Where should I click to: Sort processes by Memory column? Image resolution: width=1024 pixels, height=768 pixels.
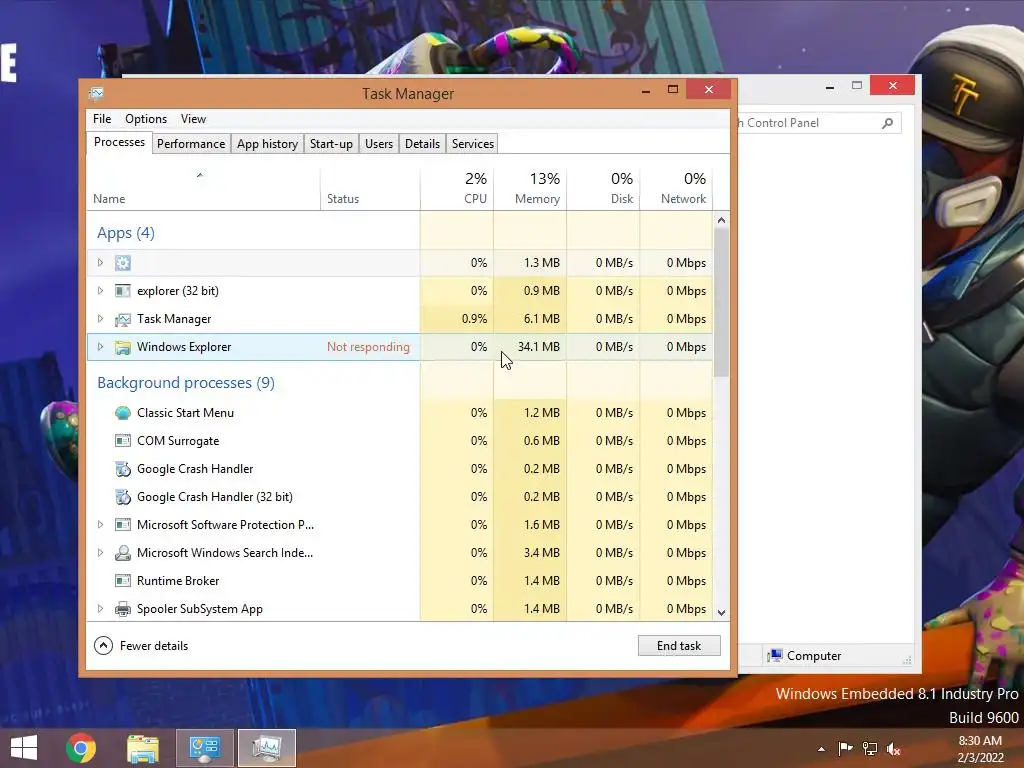tap(530, 189)
